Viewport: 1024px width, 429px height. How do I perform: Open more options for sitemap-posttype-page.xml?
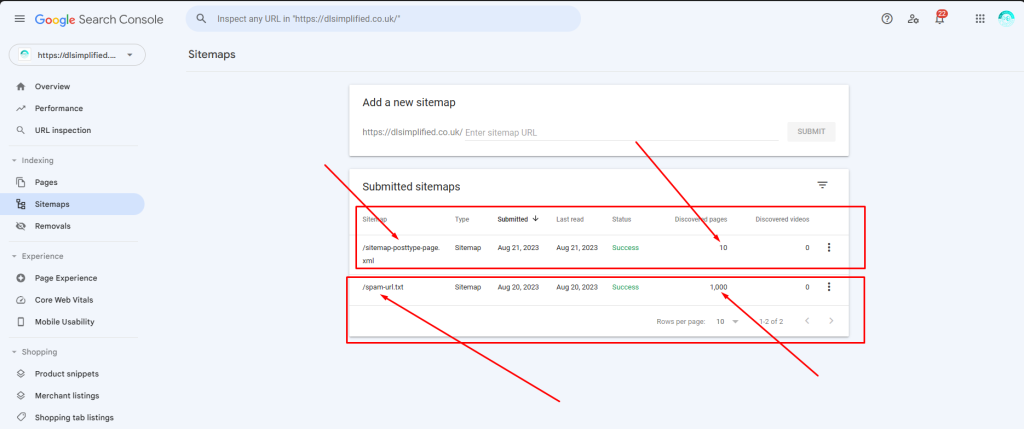(x=828, y=247)
